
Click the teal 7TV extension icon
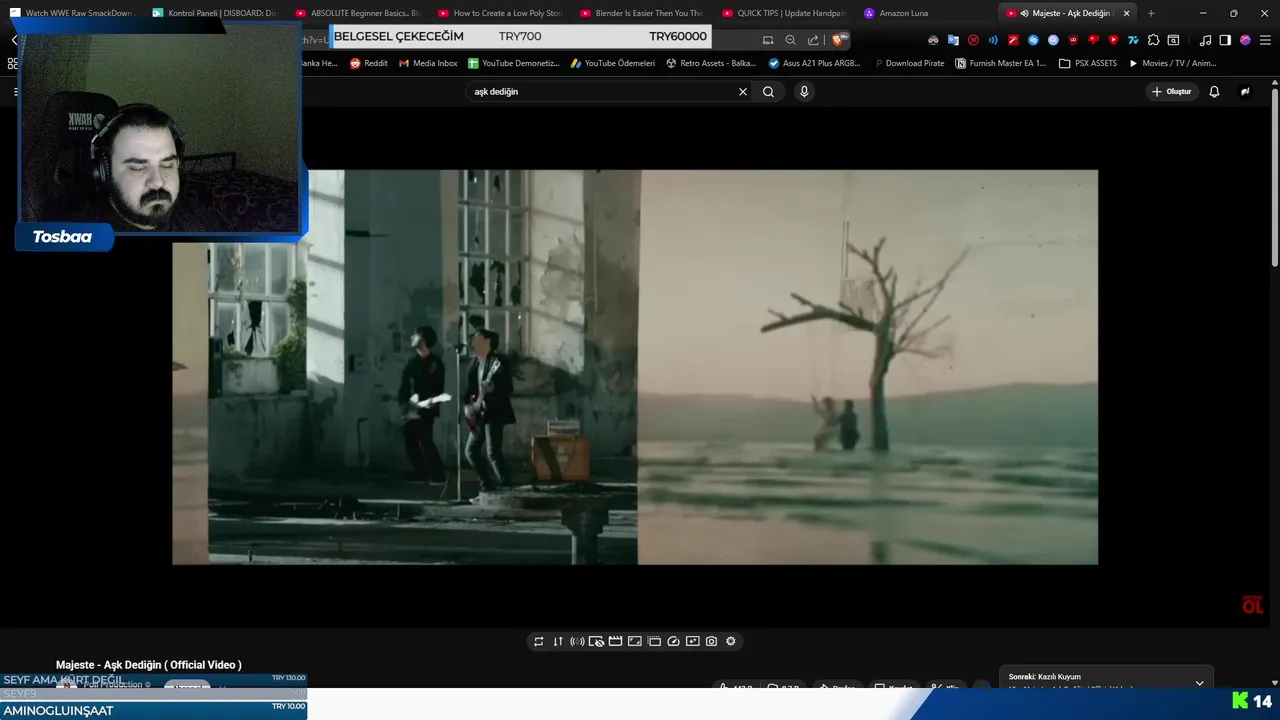point(1133,40)
